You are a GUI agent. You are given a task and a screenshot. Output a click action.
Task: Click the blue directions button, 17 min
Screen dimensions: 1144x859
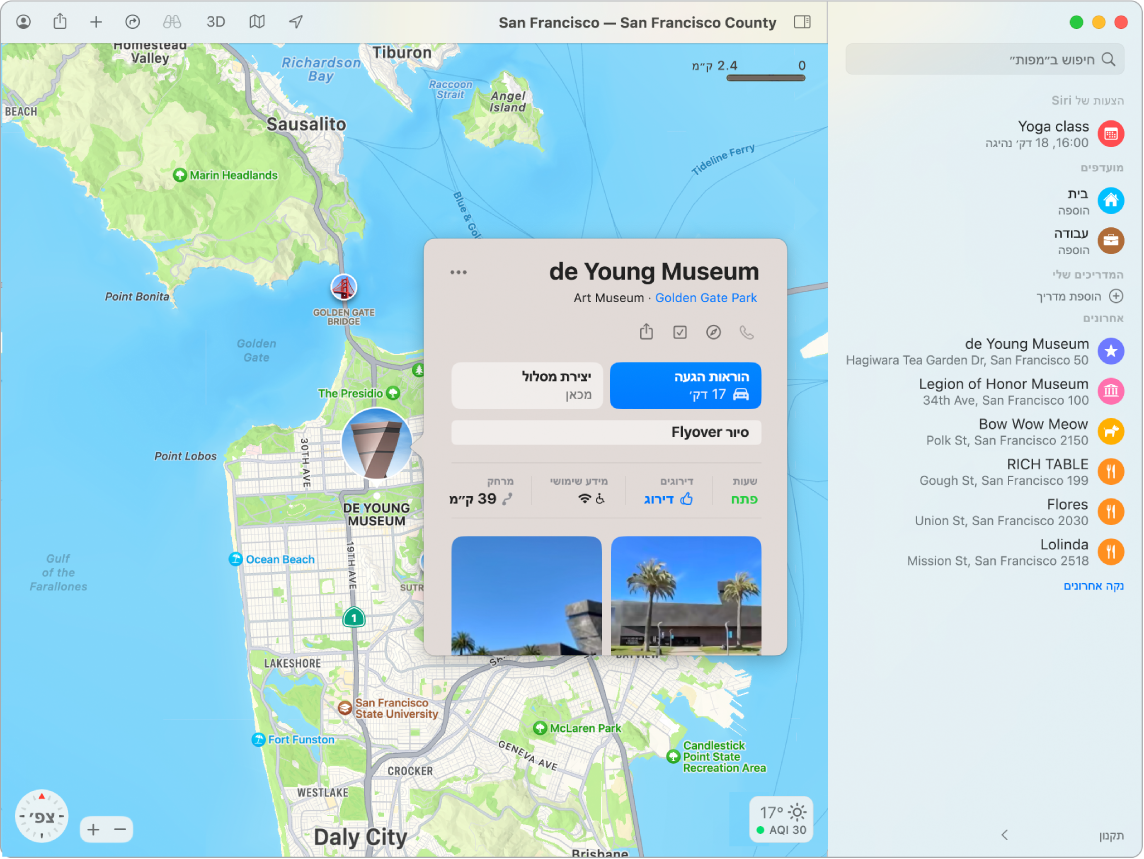[x=685, y=385]
